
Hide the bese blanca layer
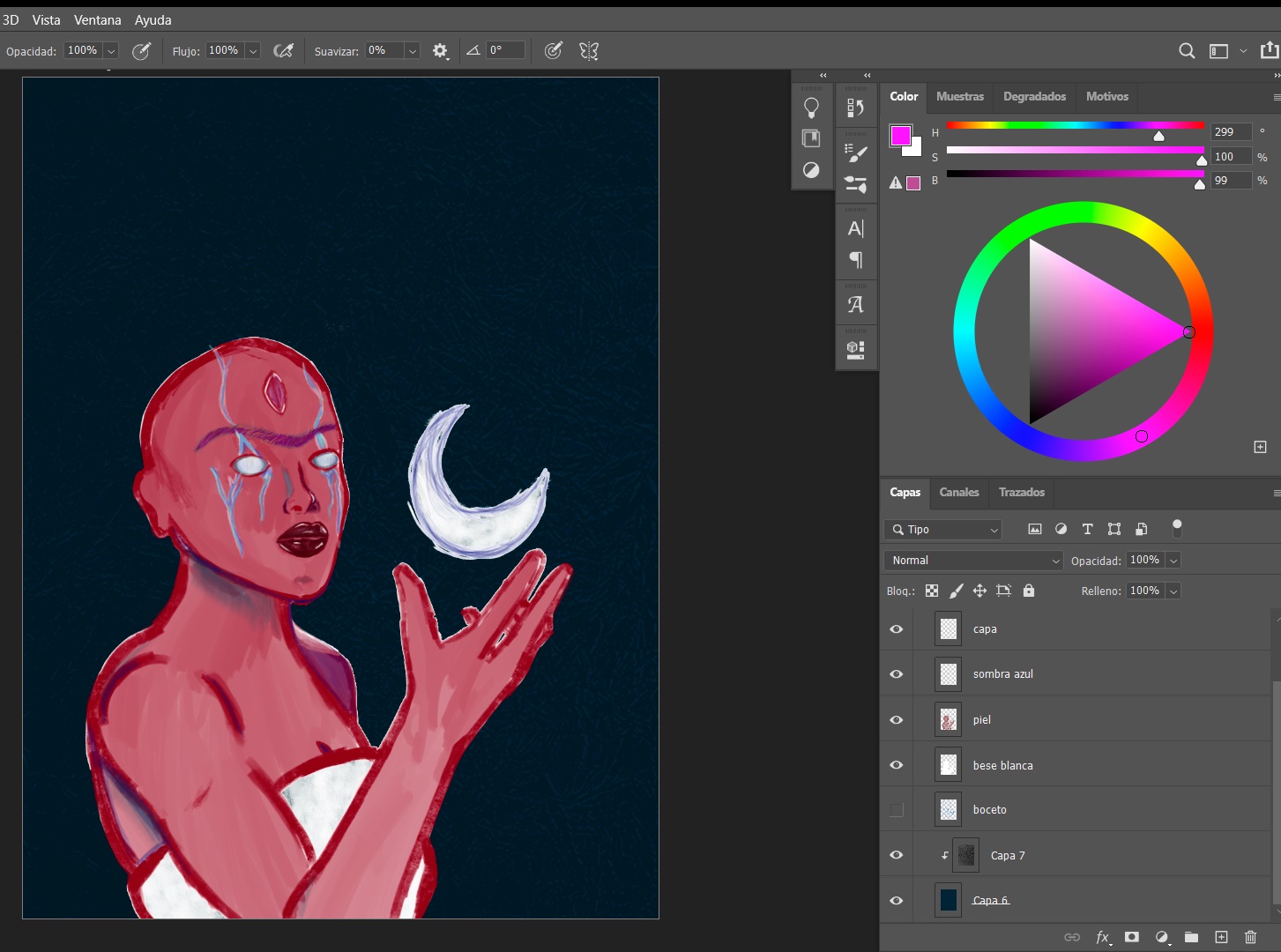click(897, 765)
